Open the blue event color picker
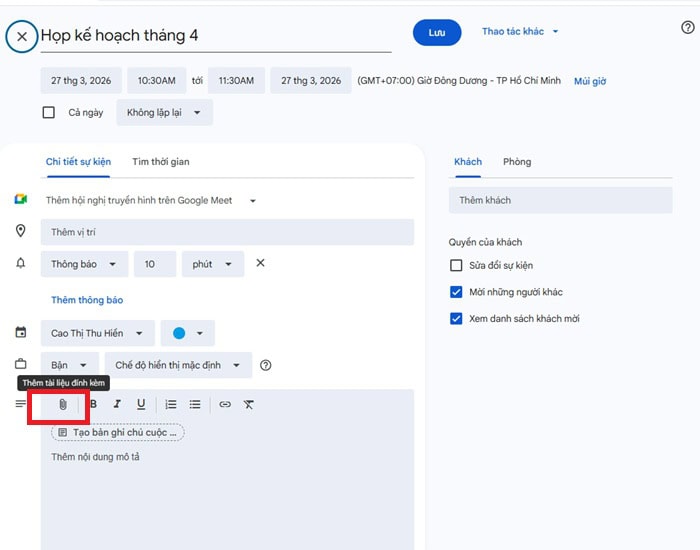This screenshot has height=550, width=700. coord(186,334)
